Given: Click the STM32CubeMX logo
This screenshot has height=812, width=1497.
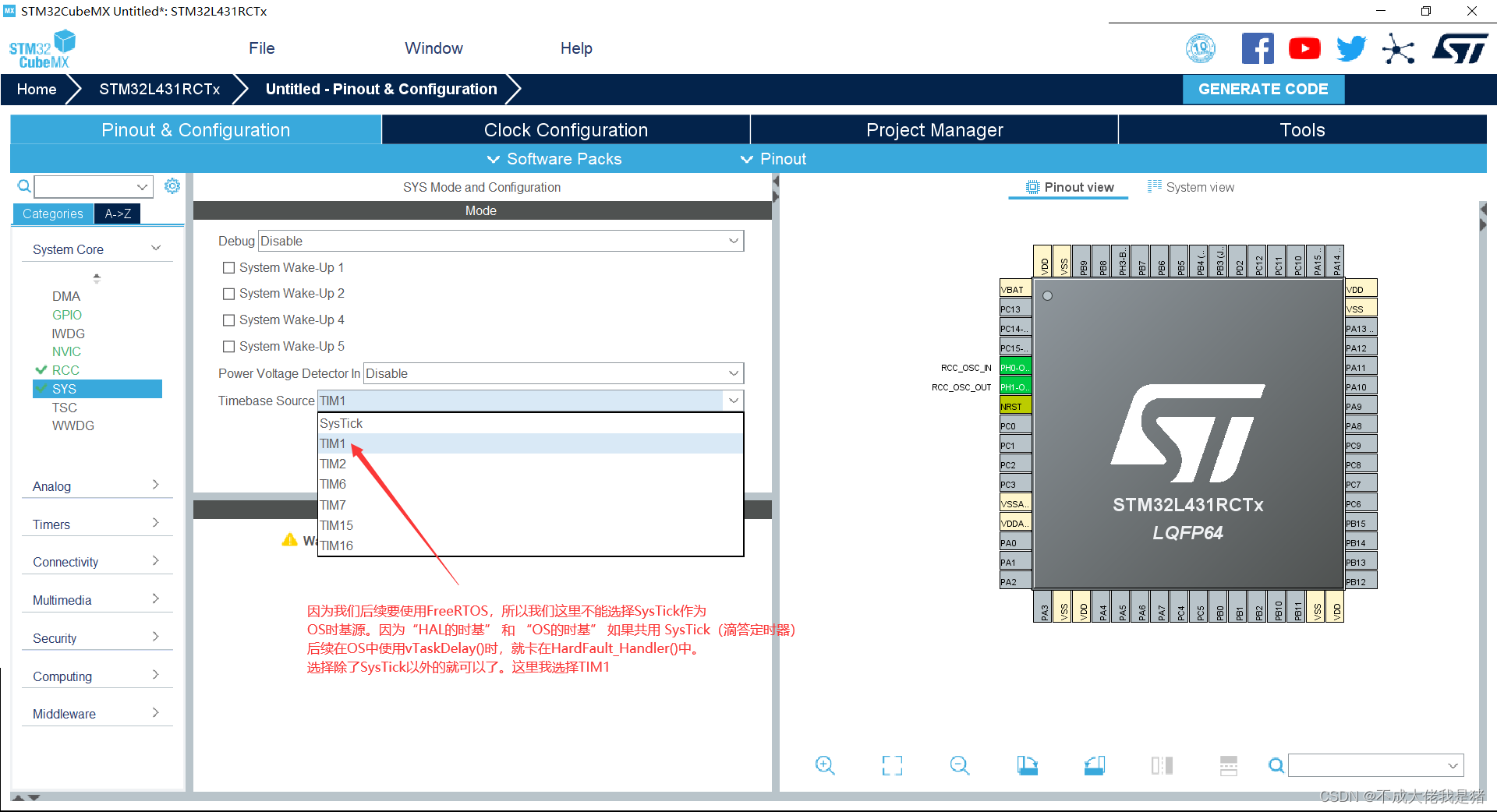Looking at the screenshot, I should [x=42, y=49].
